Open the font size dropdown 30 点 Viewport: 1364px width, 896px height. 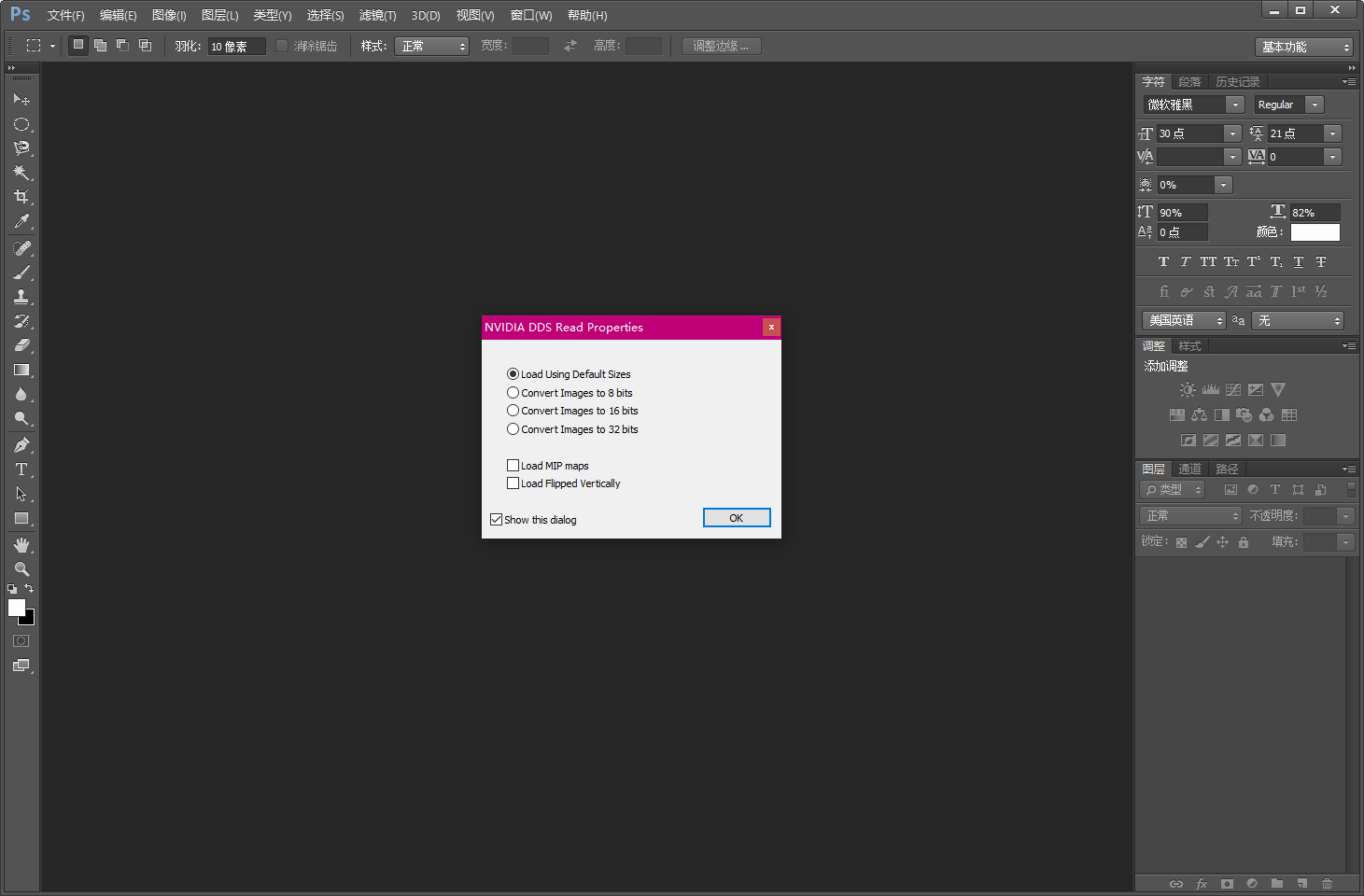[x=1232, y=133]
